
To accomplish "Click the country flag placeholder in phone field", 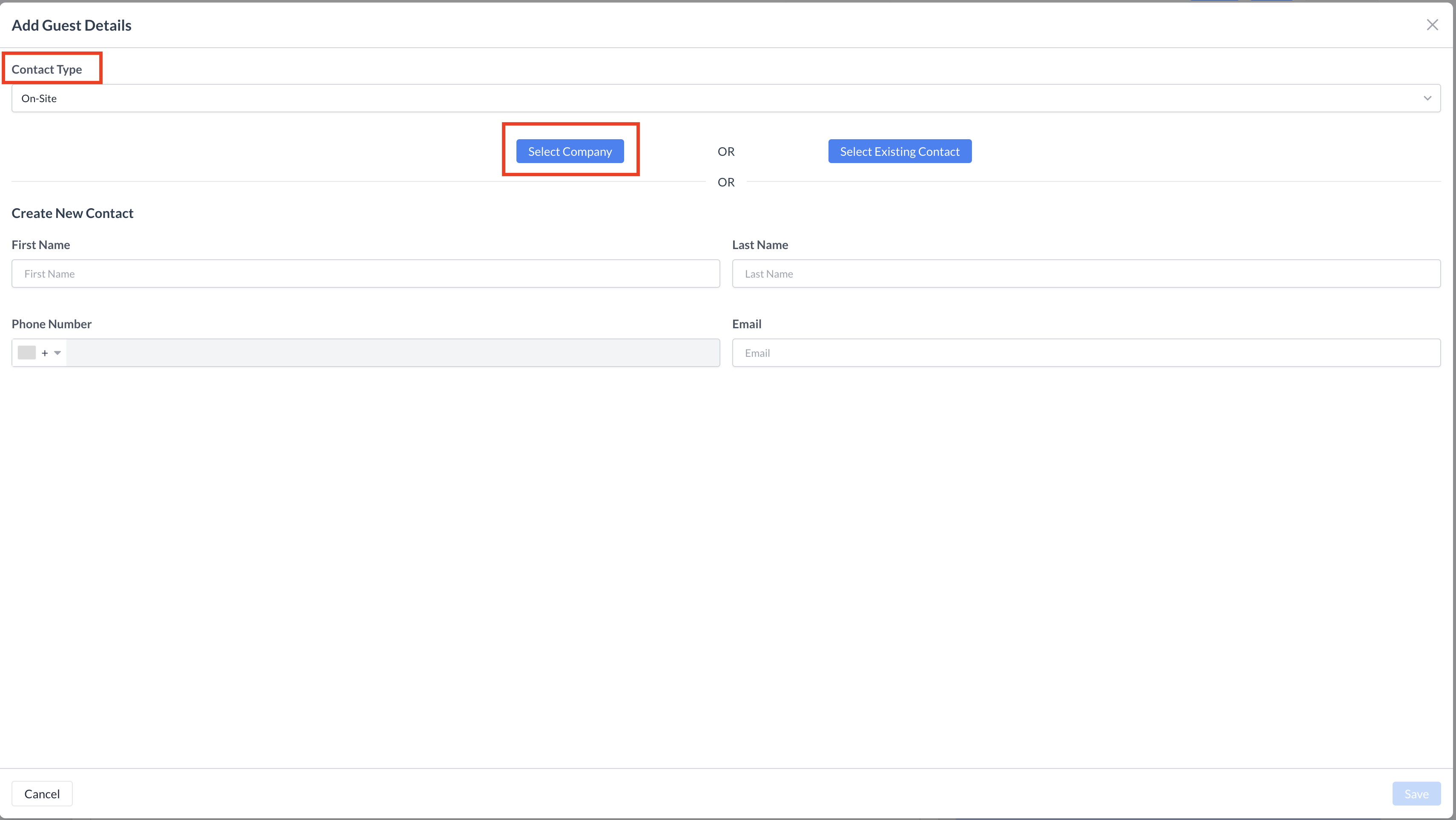I will pos(26,353).
